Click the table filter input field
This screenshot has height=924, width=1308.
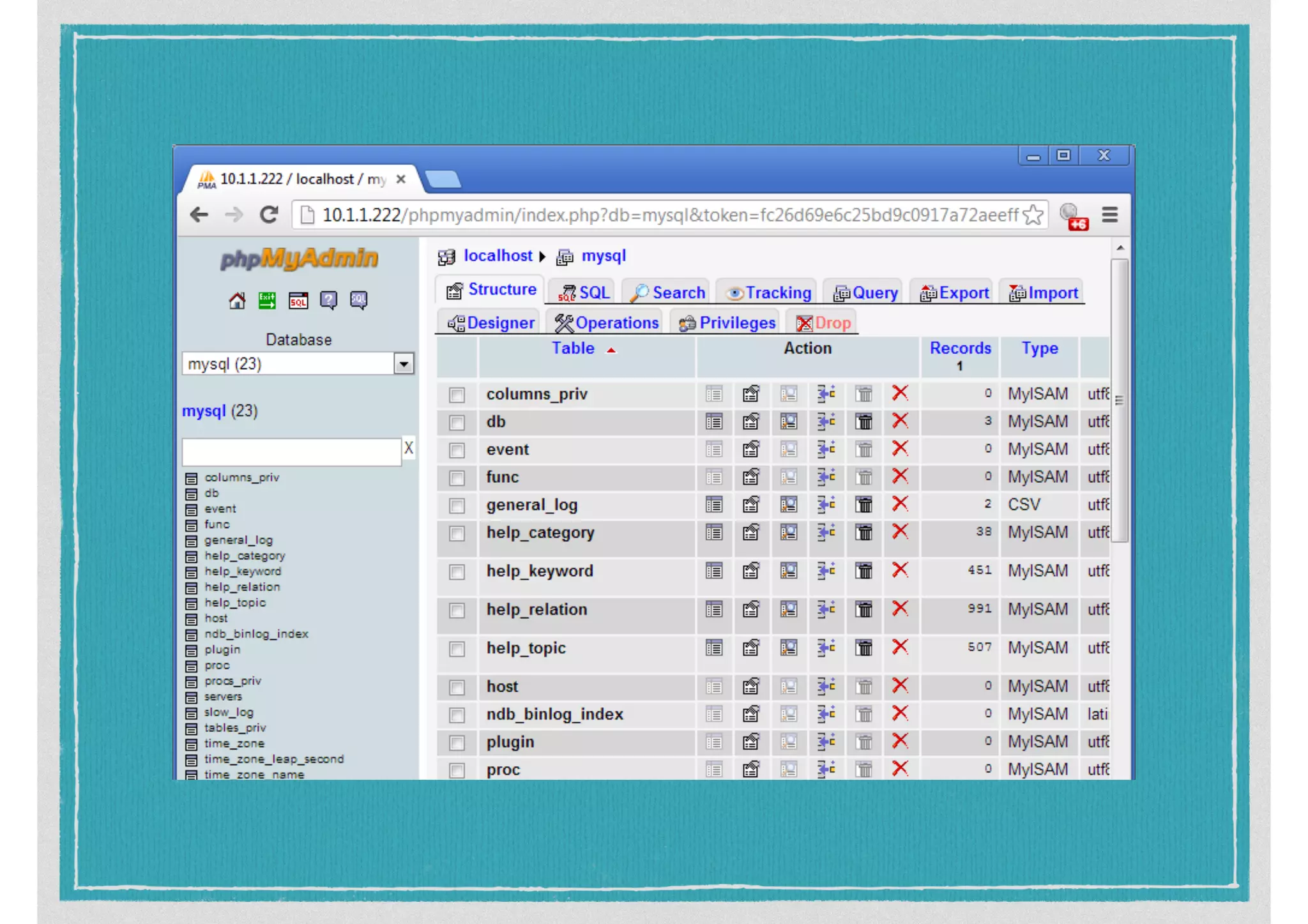click(291, 451)
